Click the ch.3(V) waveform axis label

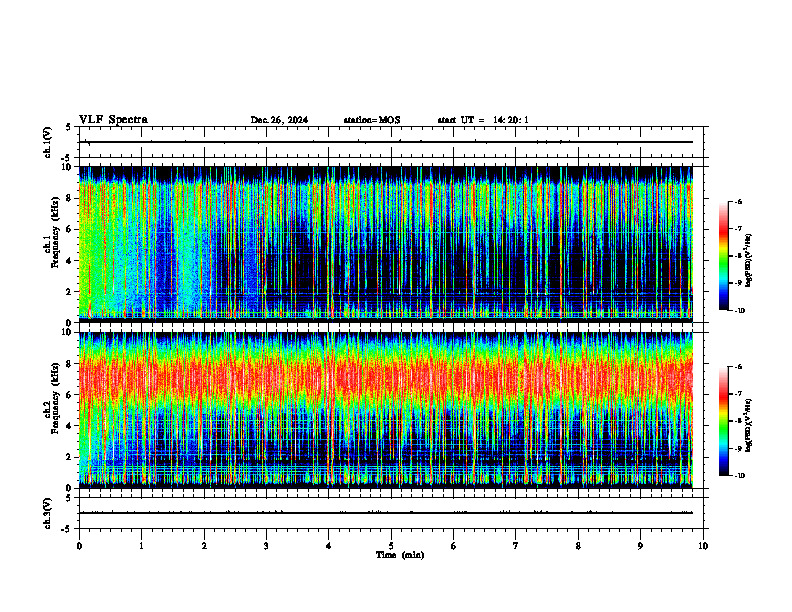pyautogui.click(x=47, y=514)
